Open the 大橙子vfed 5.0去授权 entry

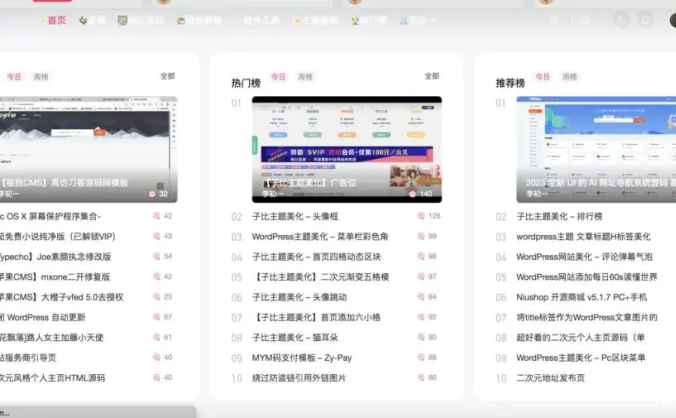click(x=62, y=297)
